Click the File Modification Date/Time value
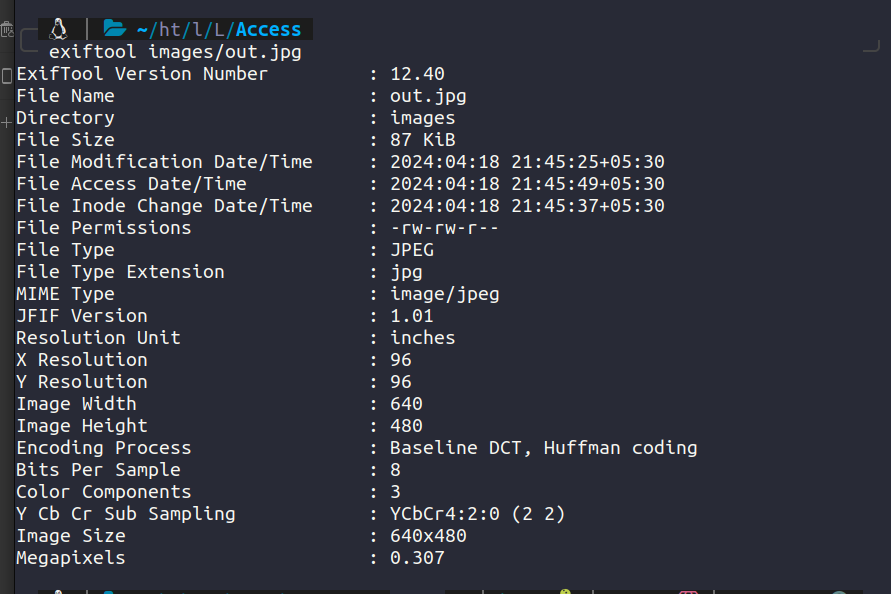This screenshot has height=594, width=891. [x=527, y=162]
